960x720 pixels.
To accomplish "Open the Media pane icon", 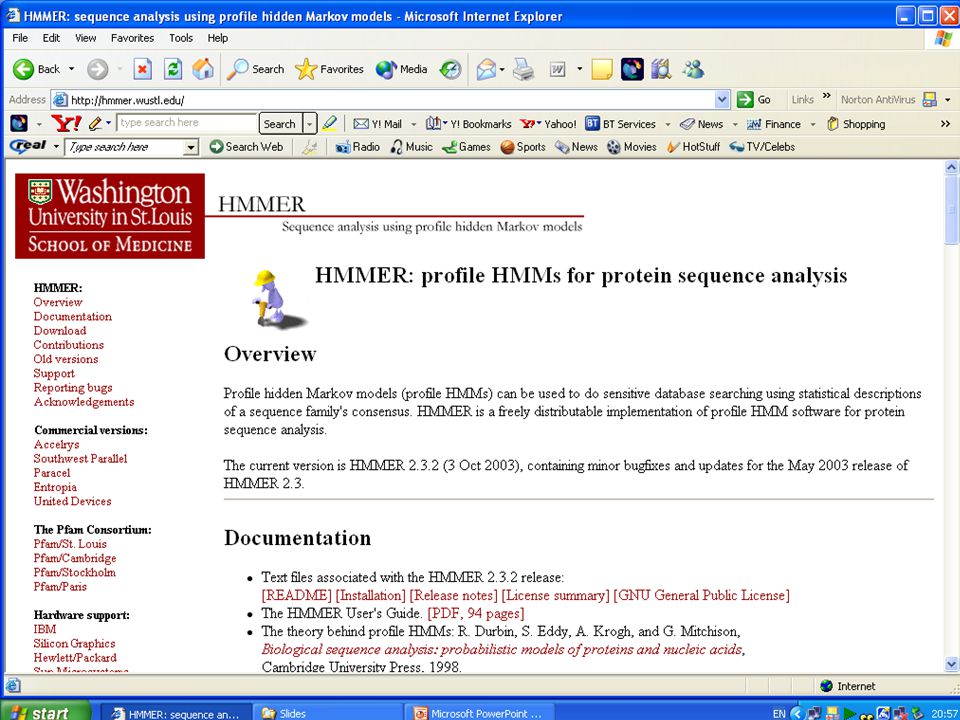I will coord(386,69).
